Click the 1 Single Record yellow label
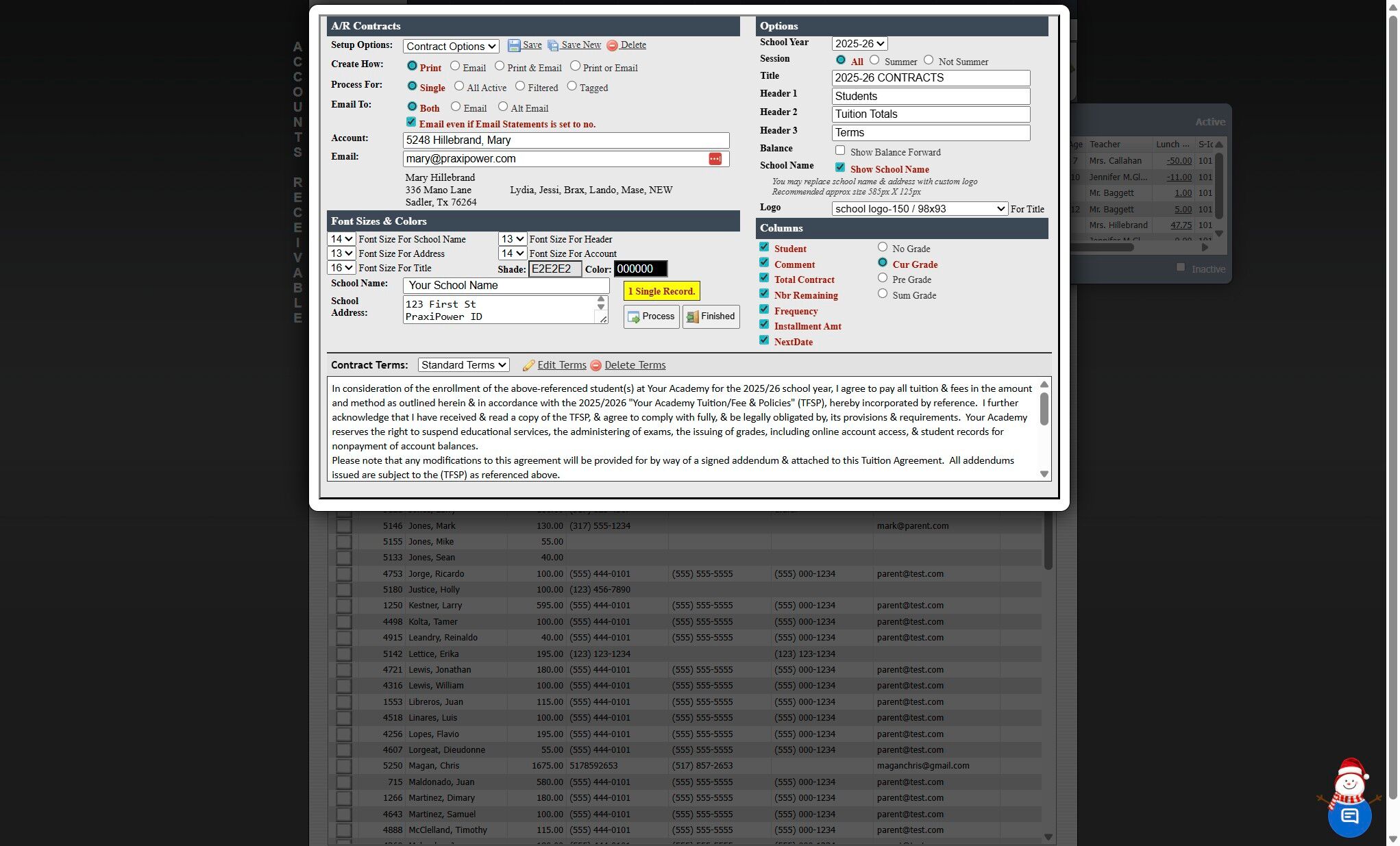The image size is (1400, 846). point(661,291)
